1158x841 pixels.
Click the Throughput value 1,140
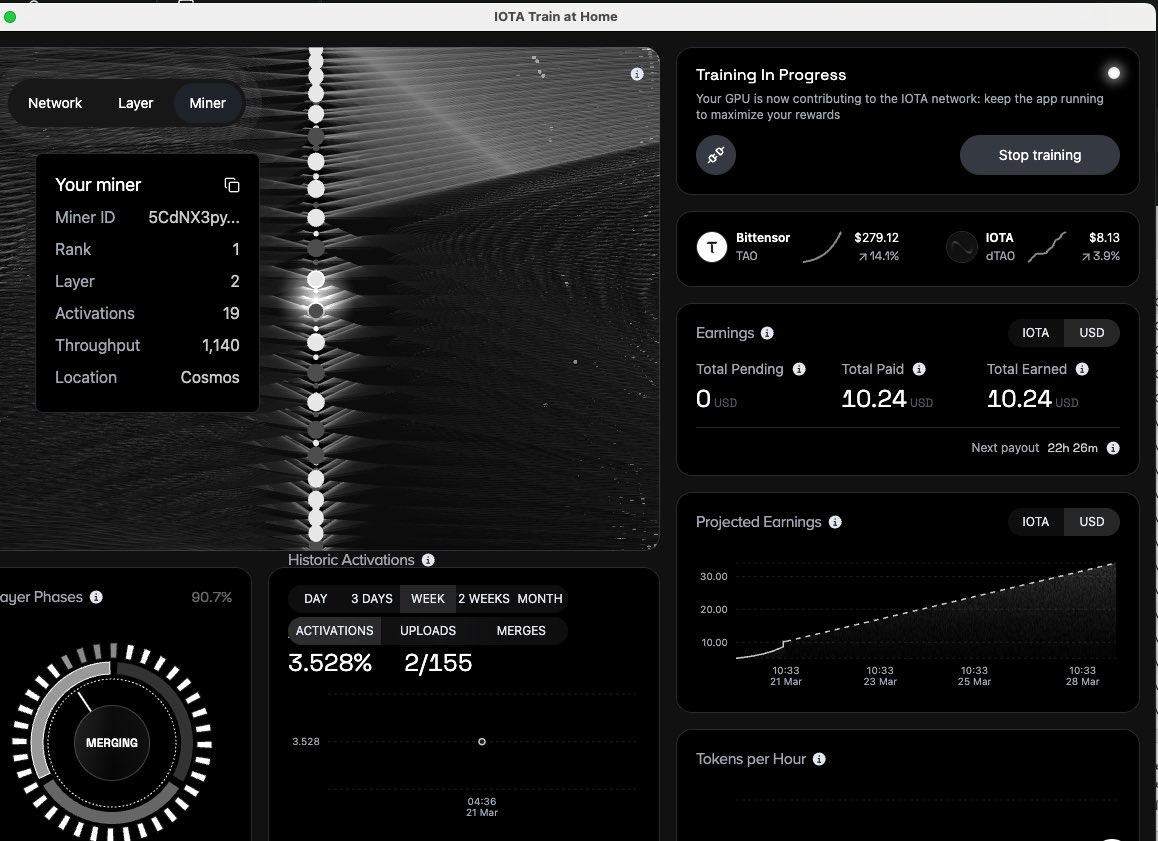click(x=220, y=346)
